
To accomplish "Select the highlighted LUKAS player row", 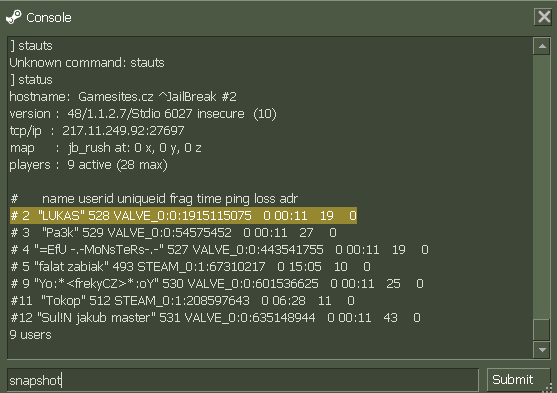I will pos(183,216).
